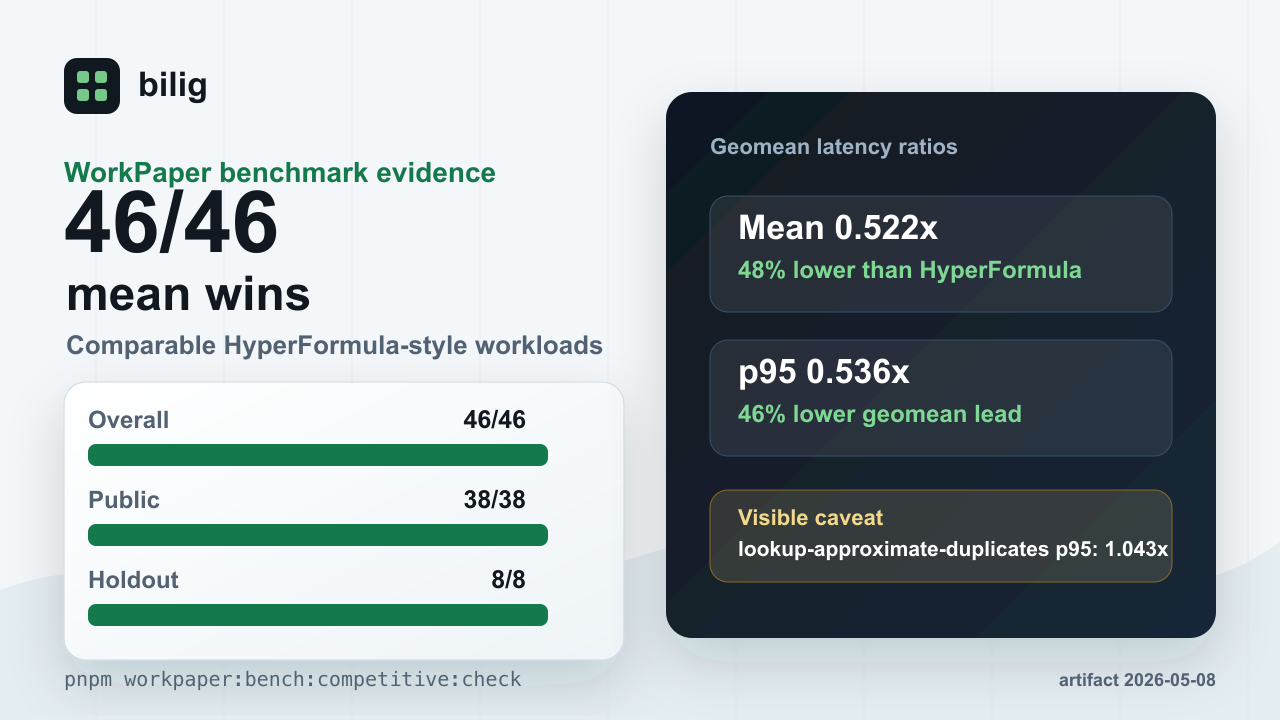Click the mean wins heading
This screenshot has height=720, width=1280.
(188, 294)
